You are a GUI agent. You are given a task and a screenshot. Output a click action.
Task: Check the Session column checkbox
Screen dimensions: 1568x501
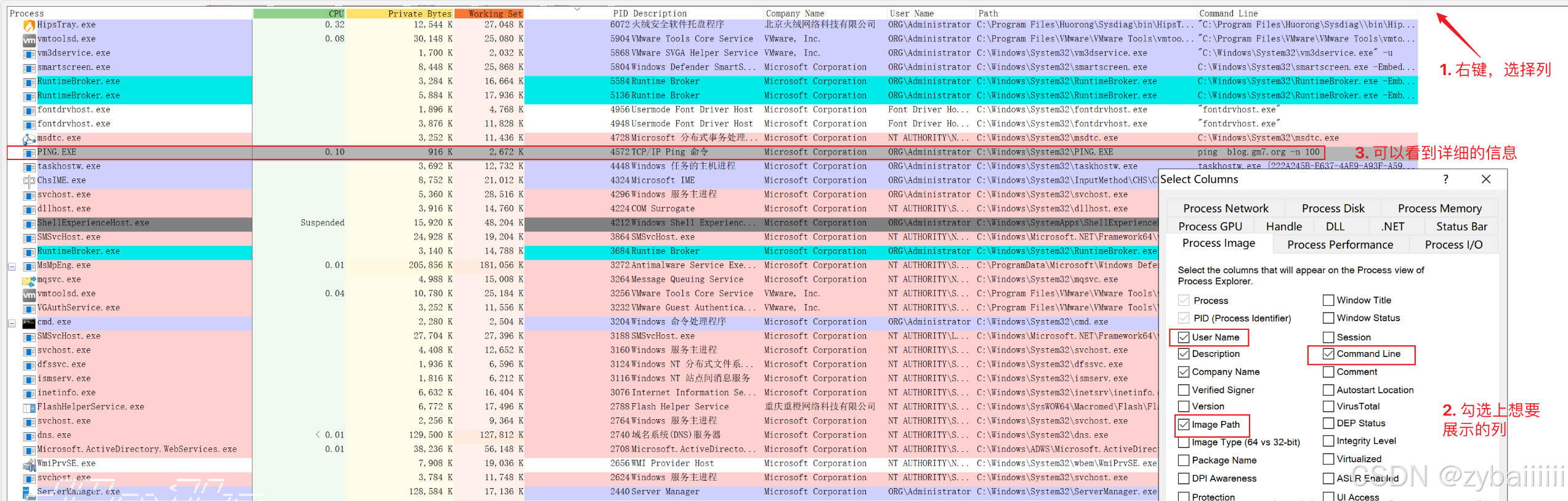(1328, 337)
